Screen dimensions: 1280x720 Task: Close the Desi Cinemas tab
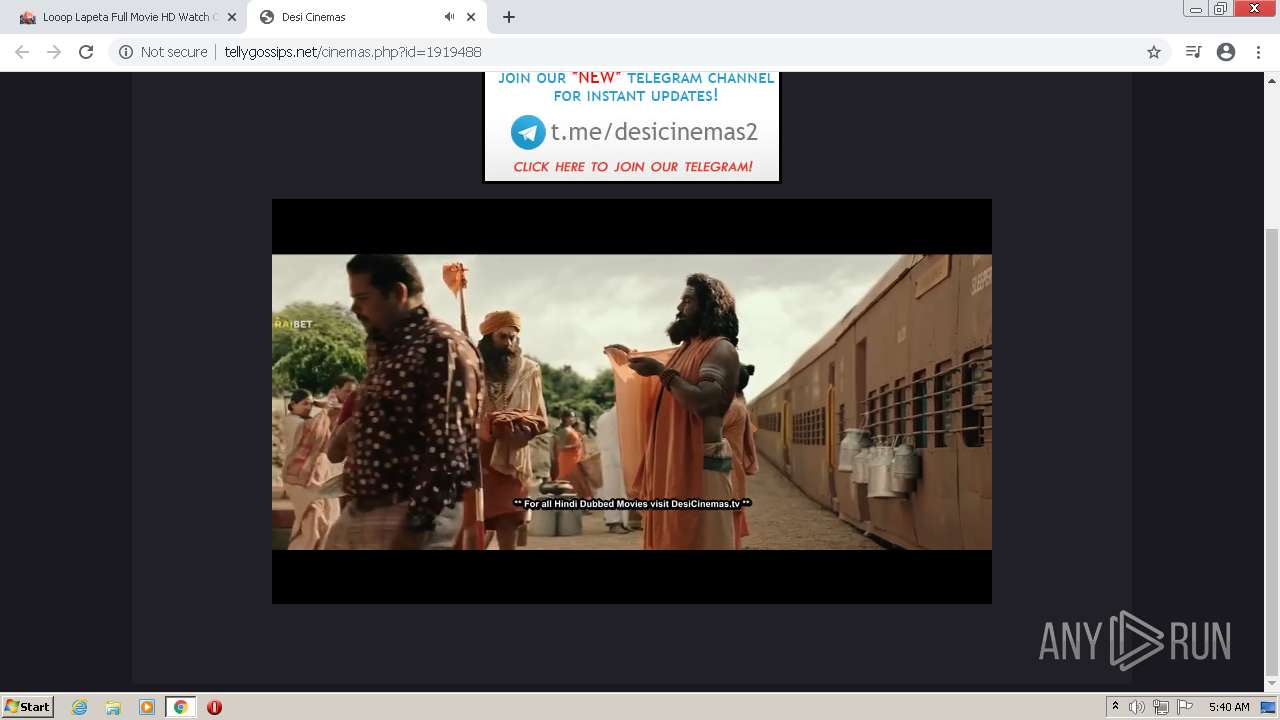click(x=471, y=17)
